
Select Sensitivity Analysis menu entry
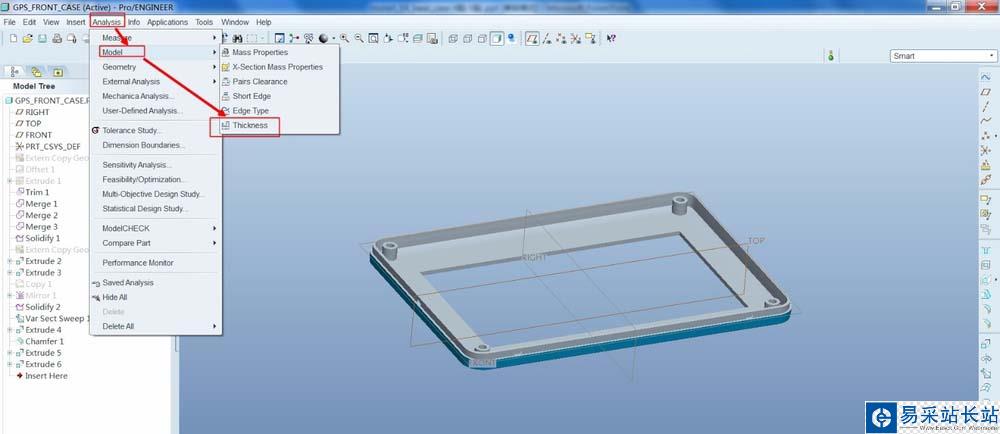(137, 165)
